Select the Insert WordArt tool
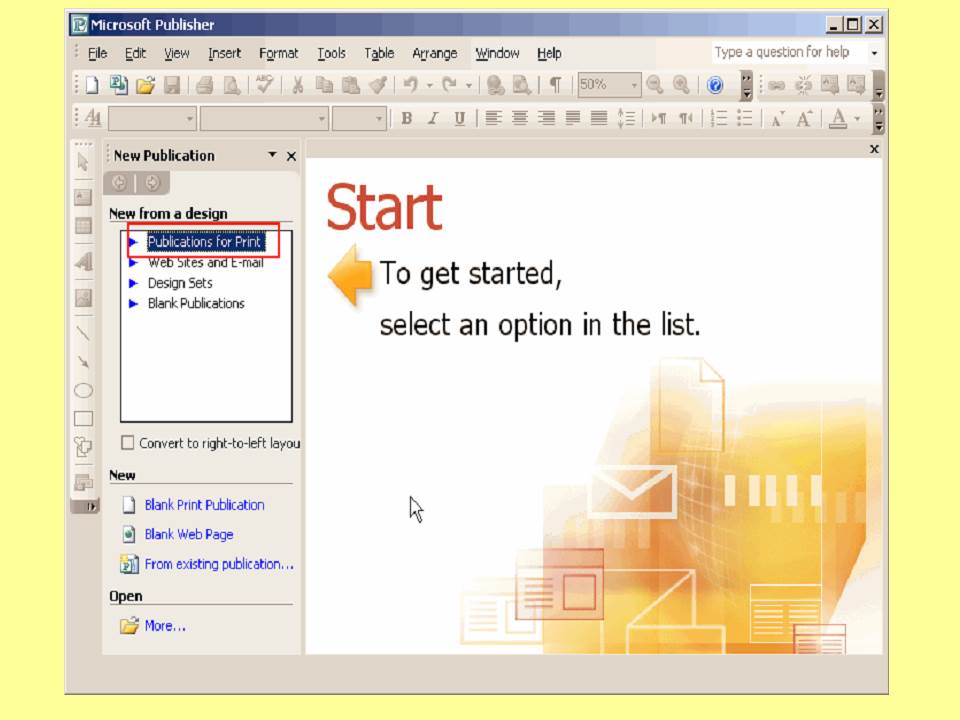Screen dimensions: 960x720 point(83,261)
